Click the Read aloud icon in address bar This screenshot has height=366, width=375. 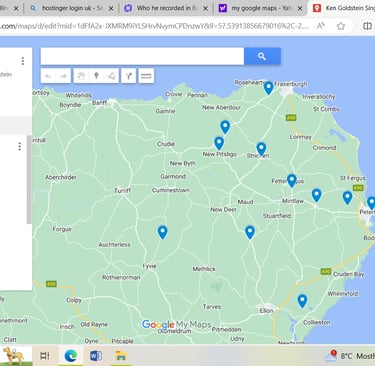pos(320,26)
